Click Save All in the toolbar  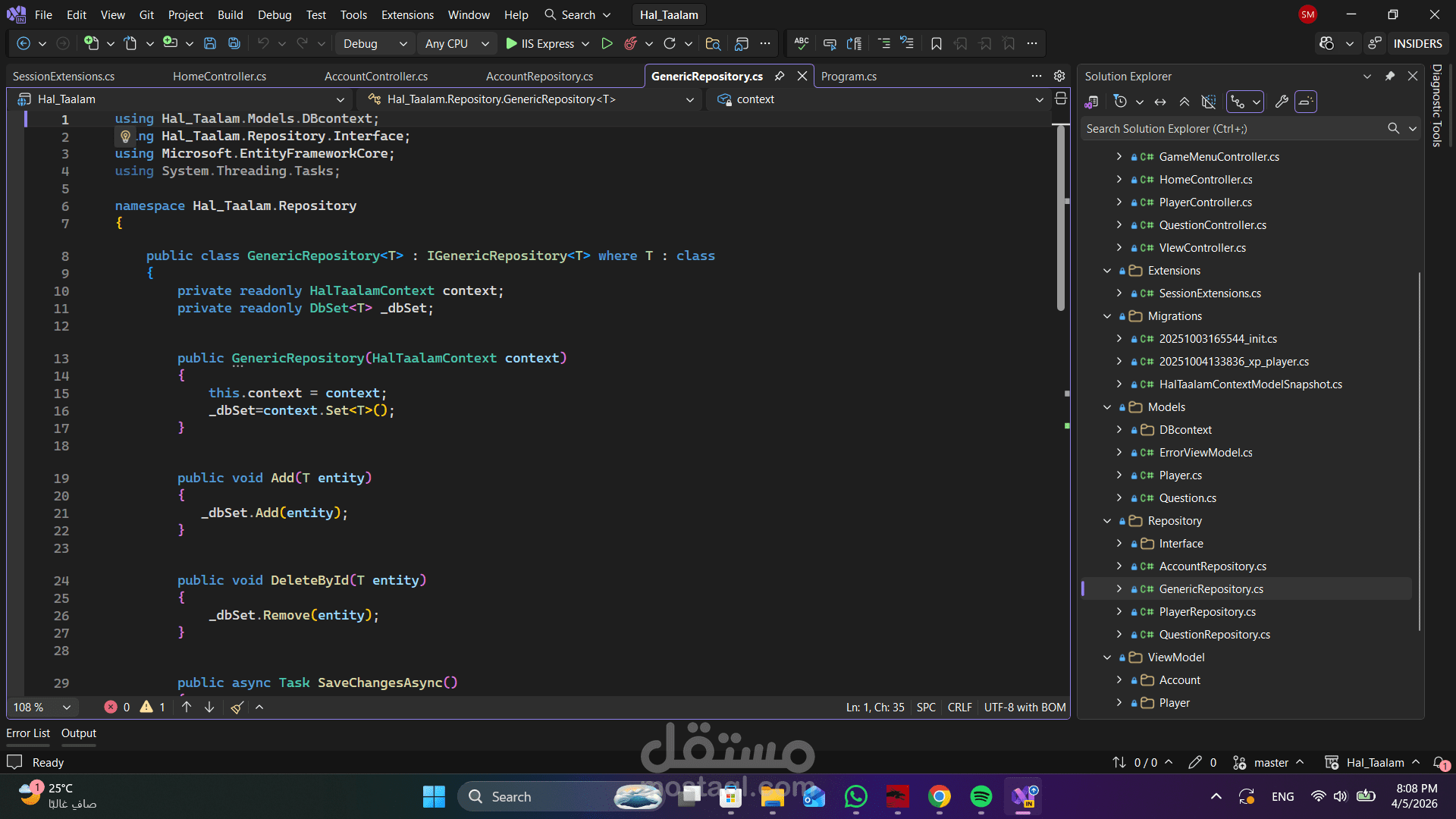point(234,44)
